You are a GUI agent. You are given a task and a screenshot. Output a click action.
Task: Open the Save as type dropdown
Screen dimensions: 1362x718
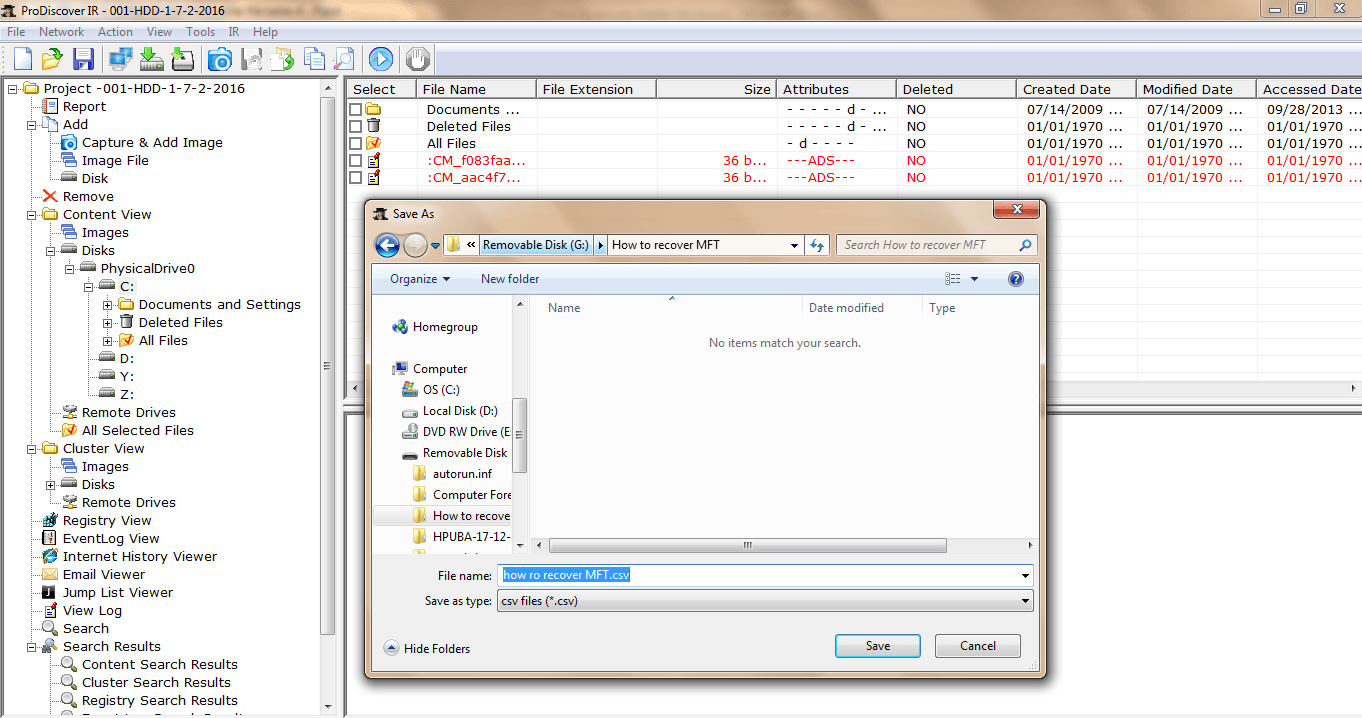[1025, 601]
